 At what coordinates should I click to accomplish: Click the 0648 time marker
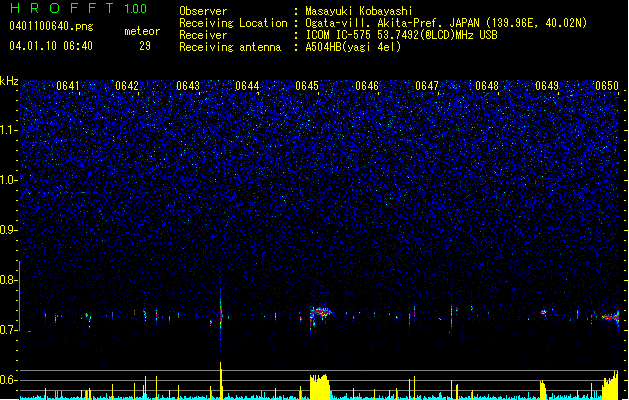487,86
